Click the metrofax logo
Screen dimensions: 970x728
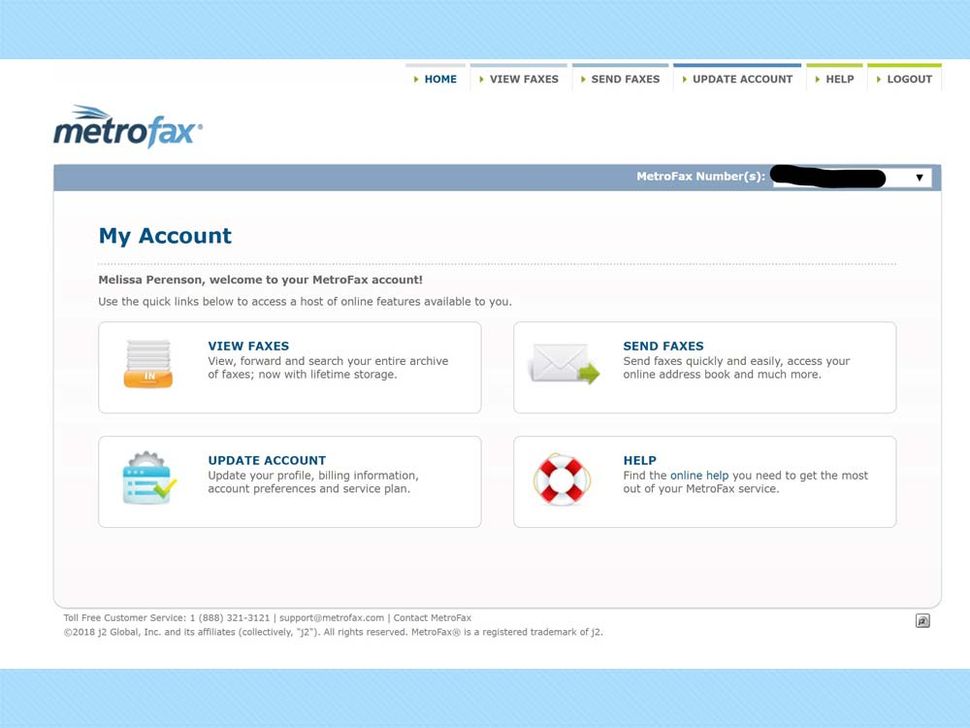click(x=128, y=126)
